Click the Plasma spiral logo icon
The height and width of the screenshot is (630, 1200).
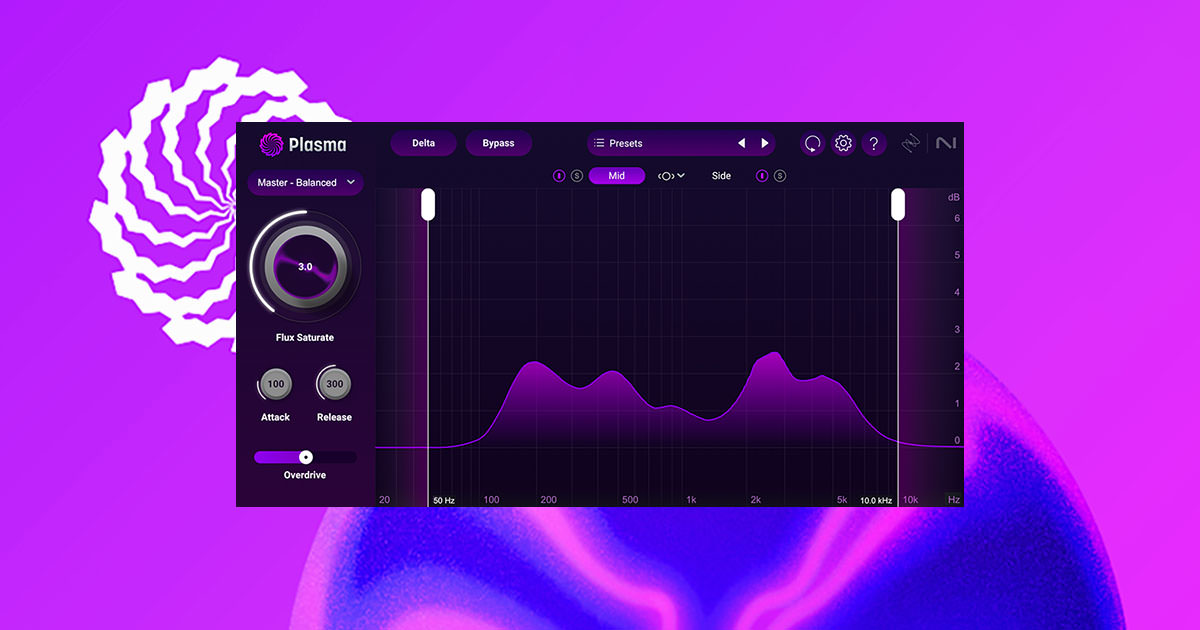271,145
